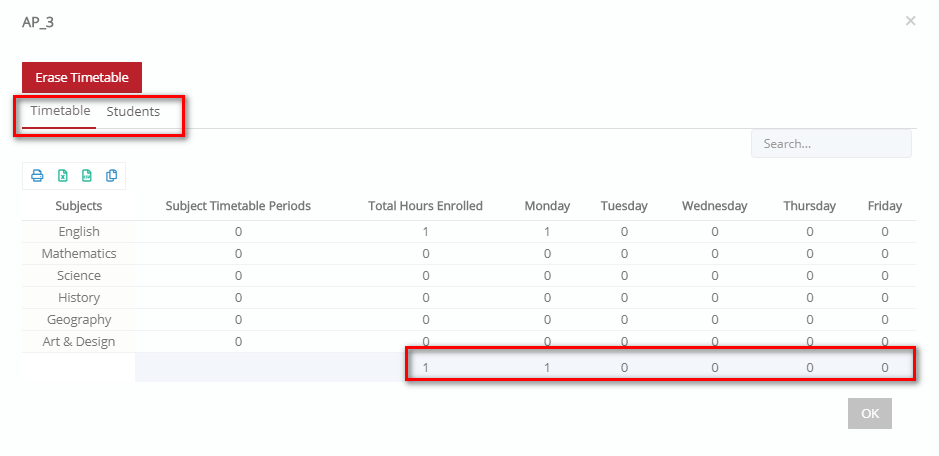This screenshot has width=939, height=456.
Task: Click the print icon
Action: [37, 176]
